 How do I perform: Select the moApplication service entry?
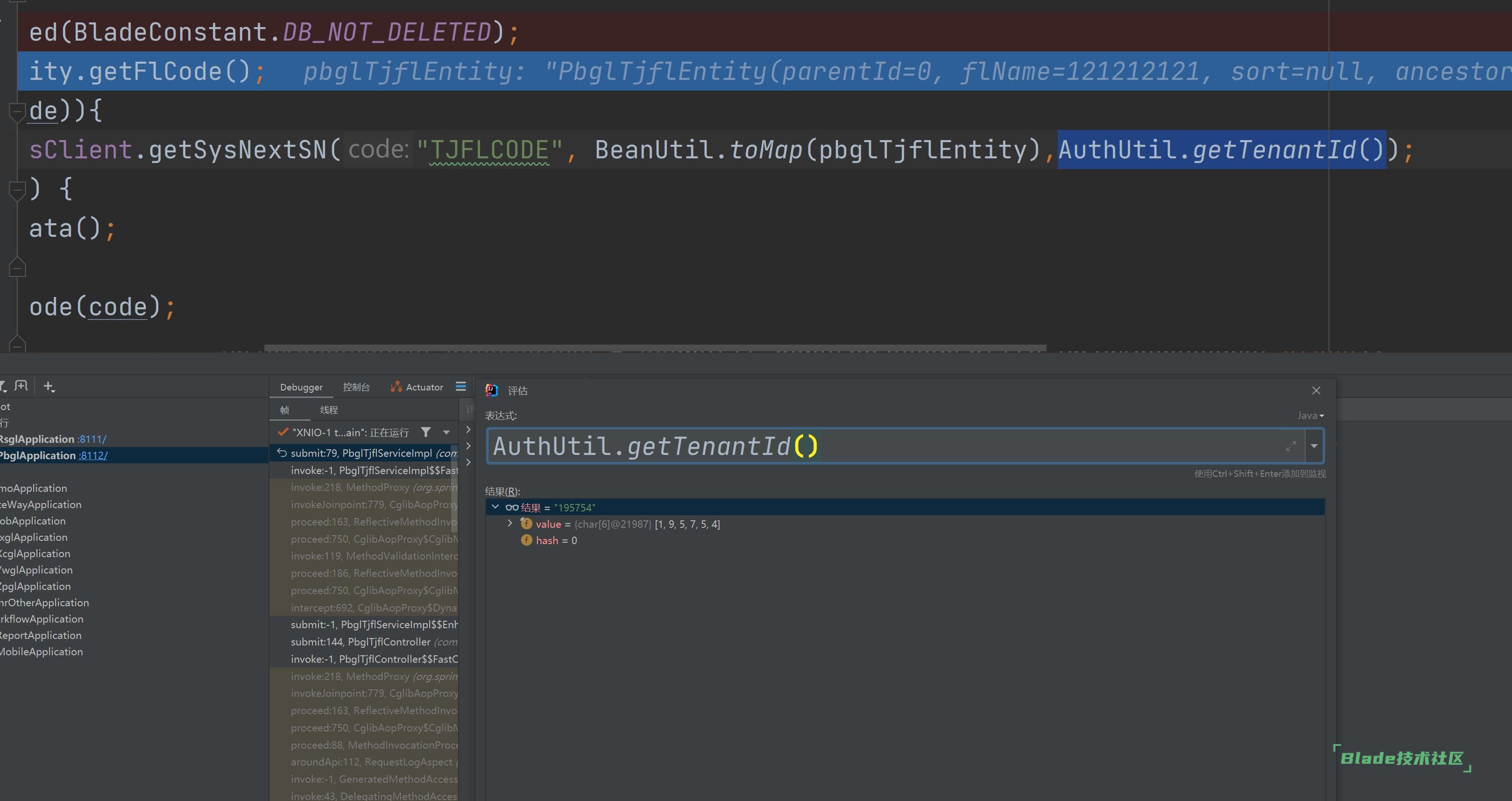tap(34, 488)
